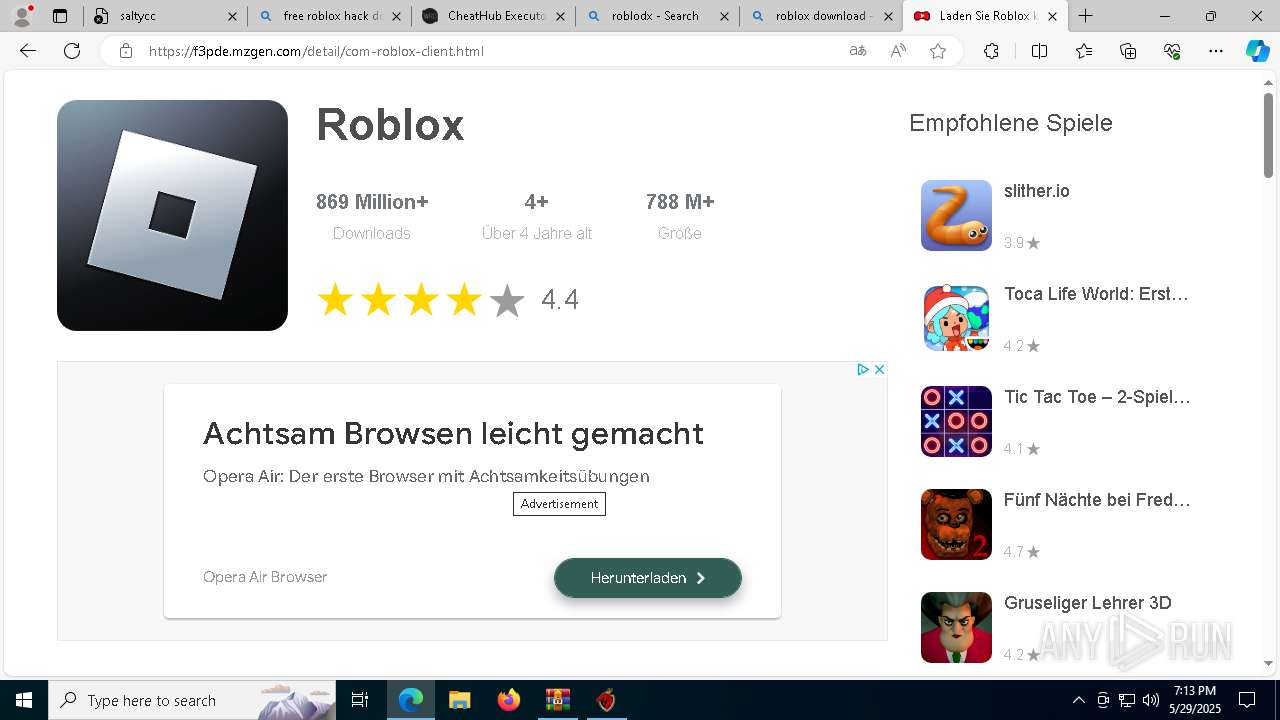Click the Achtsam Browsen ad headline
Screen dimensions: 1280x720
(x=453, y=433)
